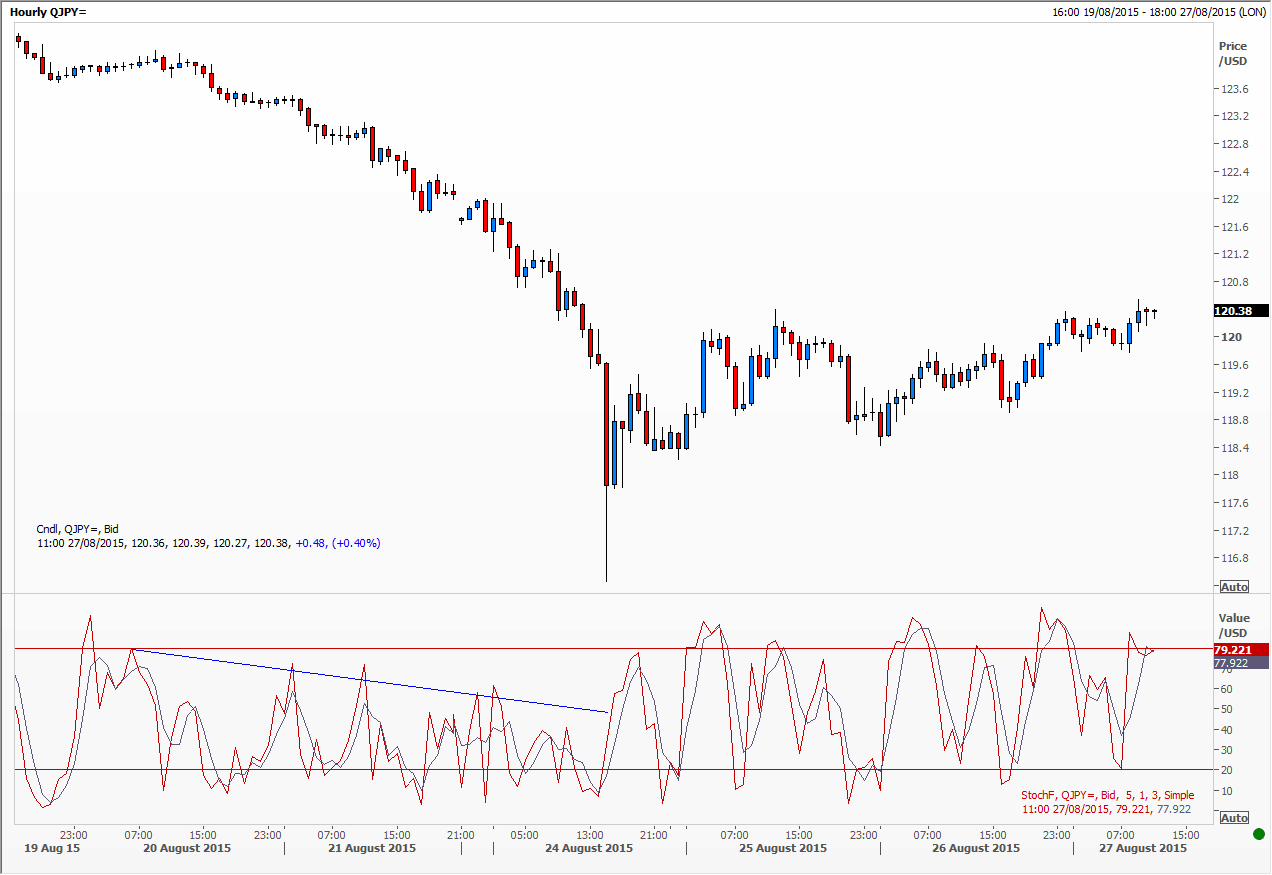Click the stochastic readout 79.221, 77.922 line
This screenshot has width=1272, height=875.
1107,809
